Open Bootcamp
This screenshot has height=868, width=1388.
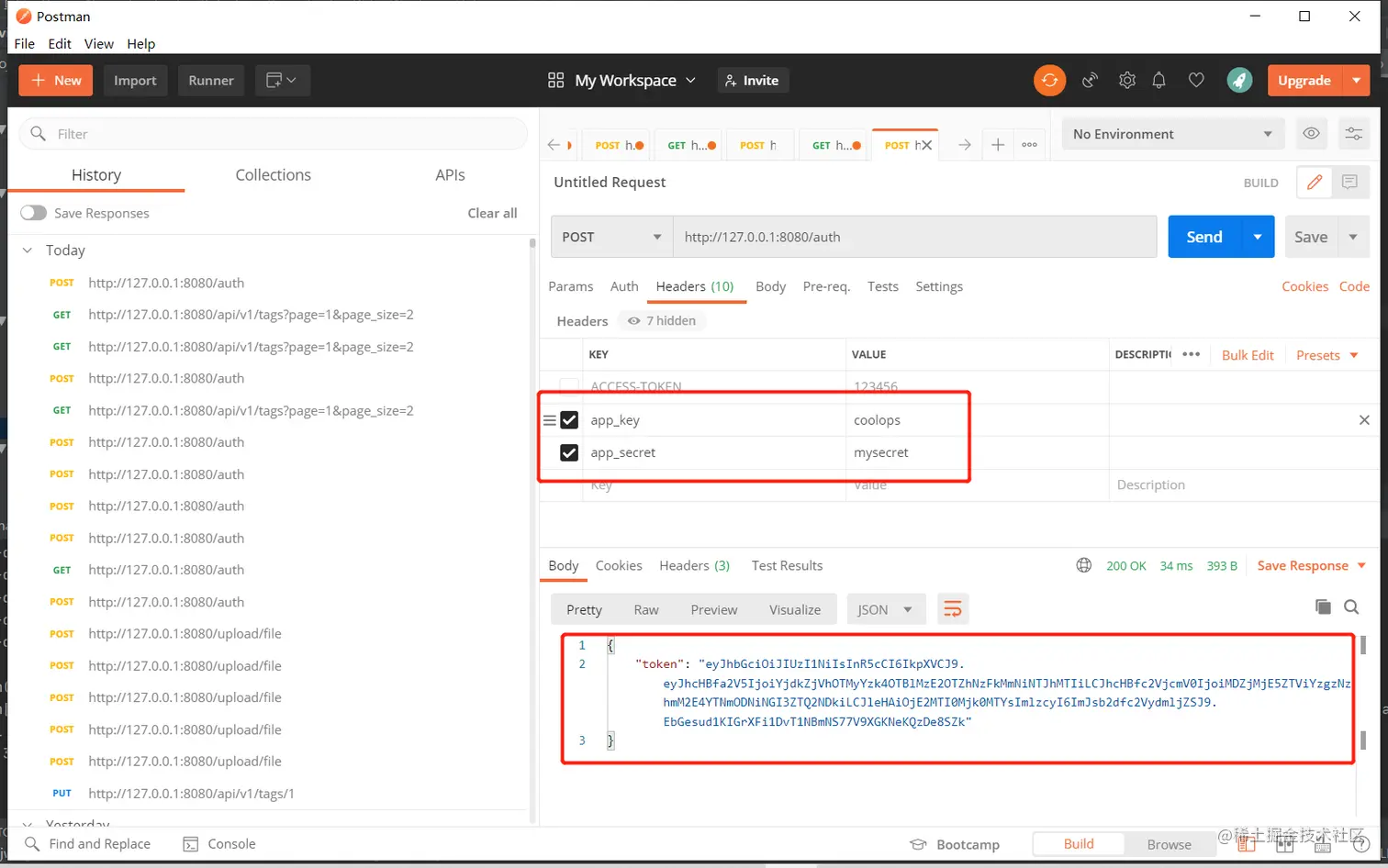[955, 844]
